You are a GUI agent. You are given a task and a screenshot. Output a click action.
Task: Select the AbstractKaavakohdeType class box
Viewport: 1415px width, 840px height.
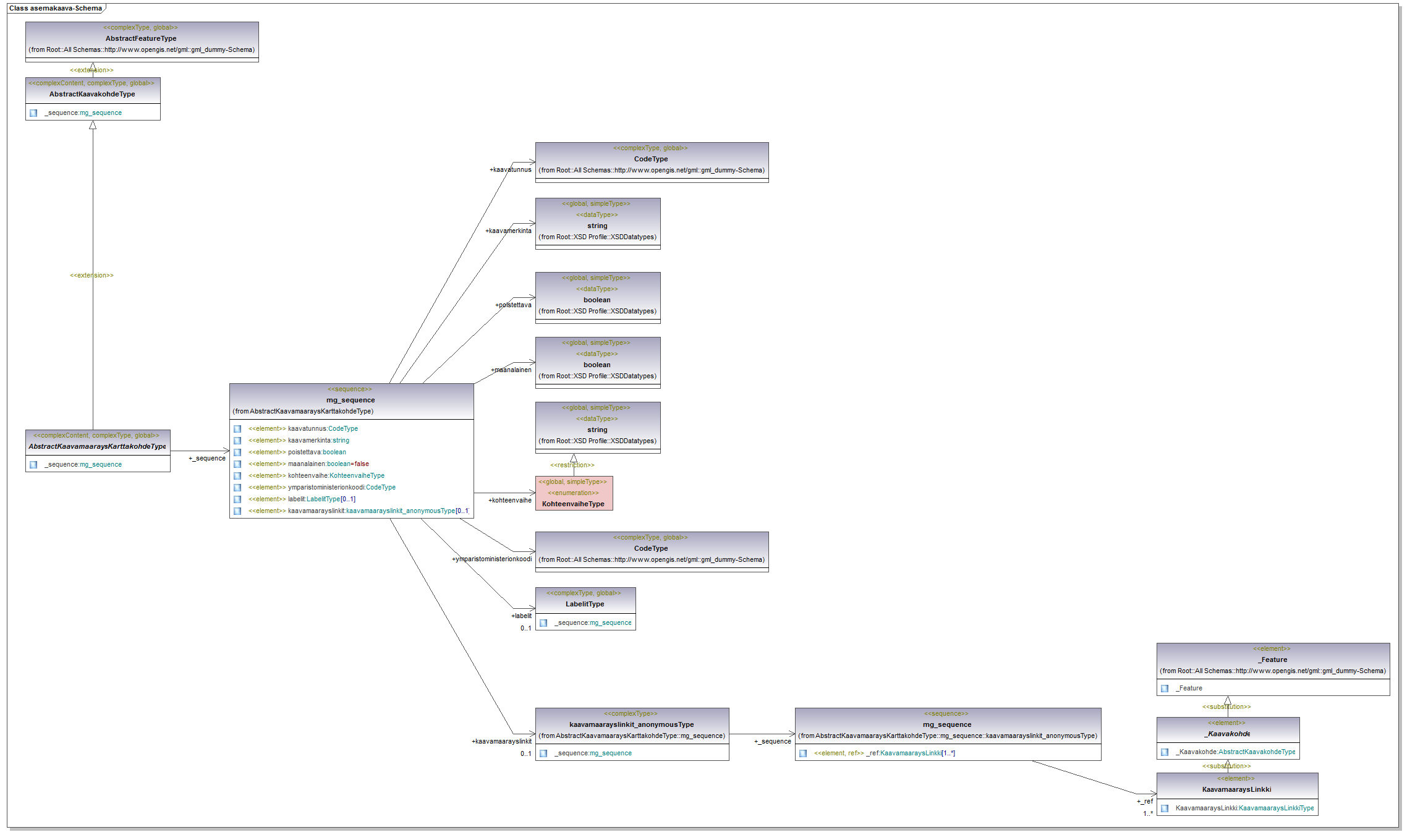[92, 94]
